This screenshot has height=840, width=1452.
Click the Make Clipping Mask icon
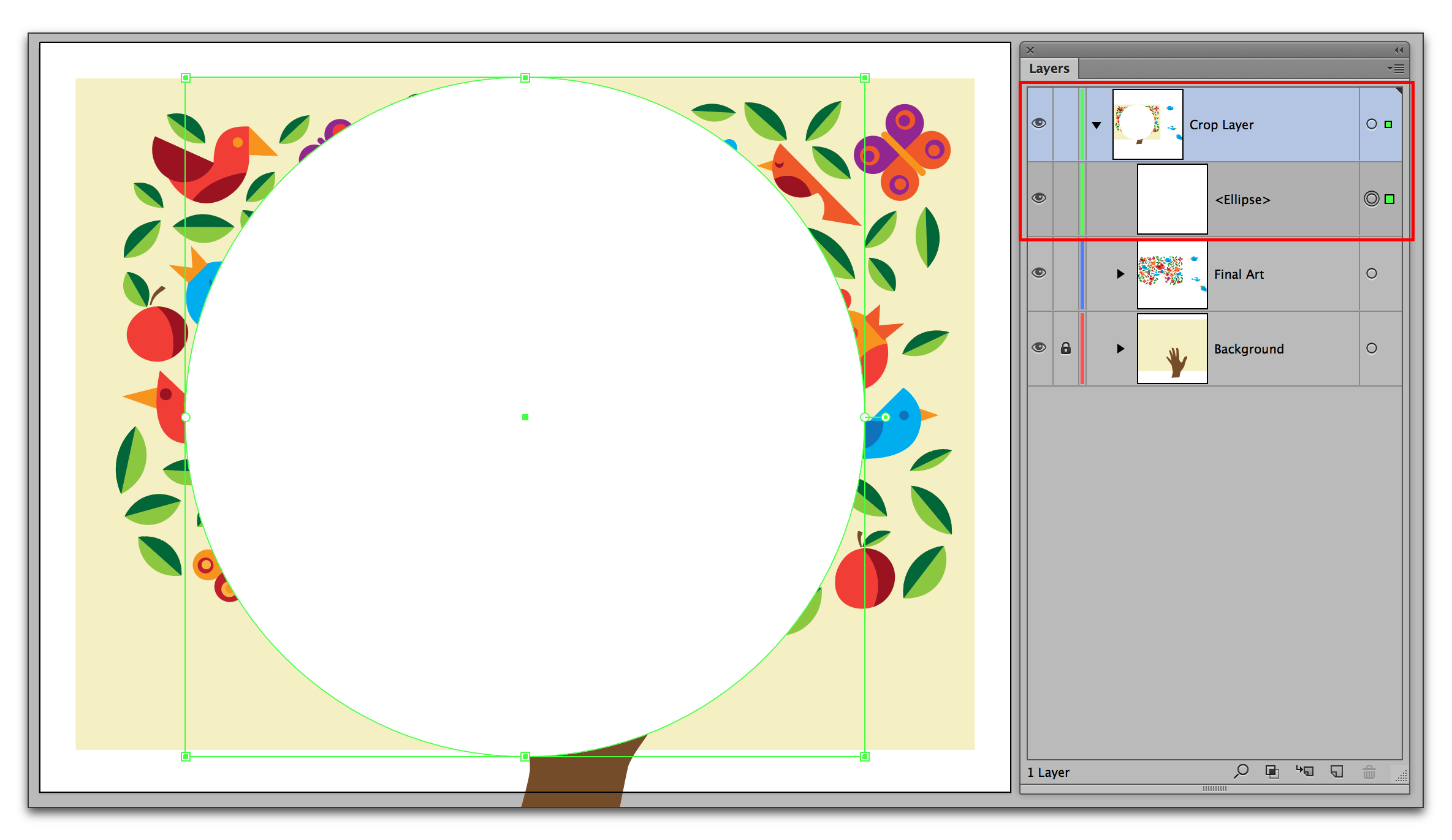pos(1272,773)
